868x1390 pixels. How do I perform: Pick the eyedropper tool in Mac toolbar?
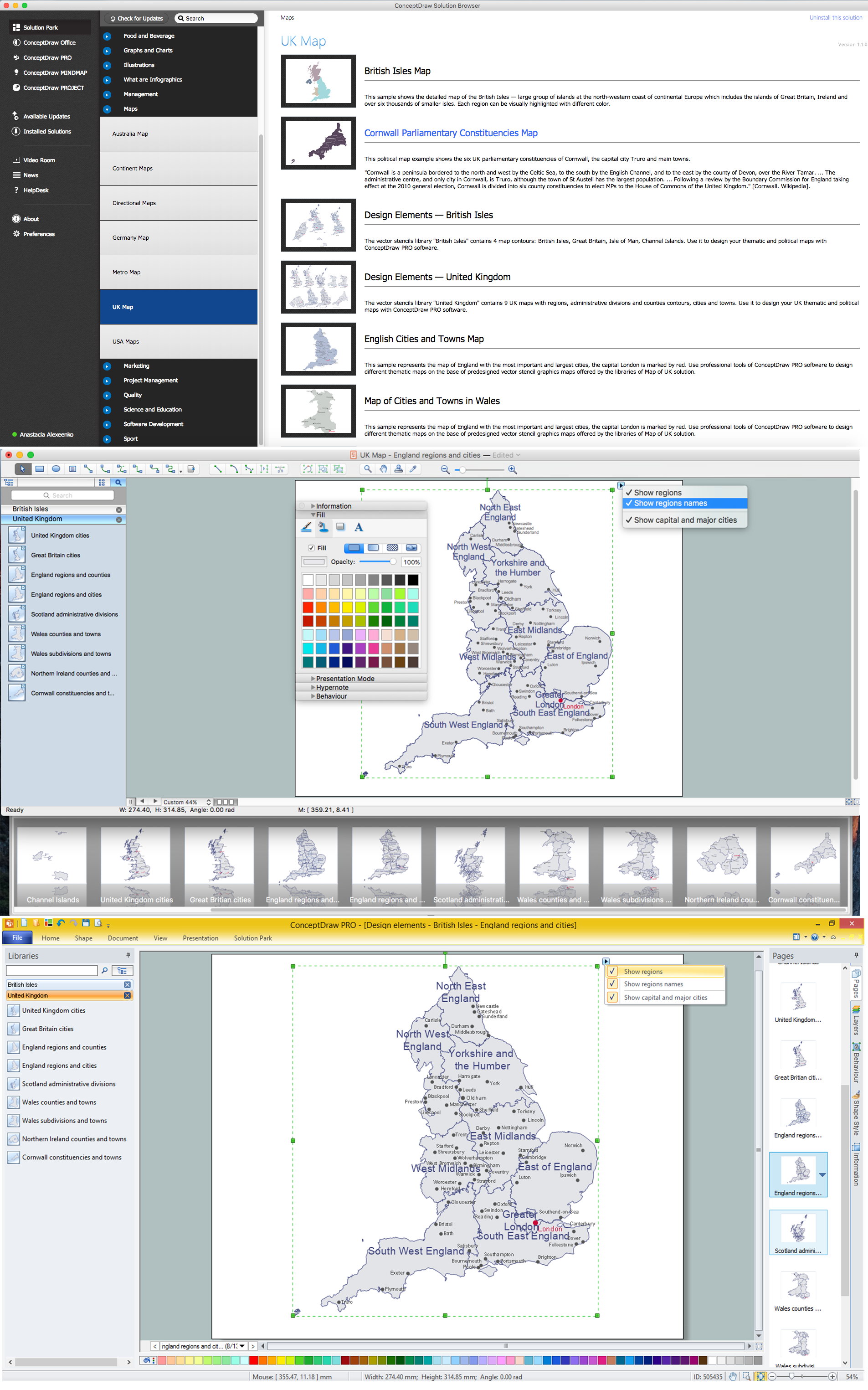pos(413,469)
